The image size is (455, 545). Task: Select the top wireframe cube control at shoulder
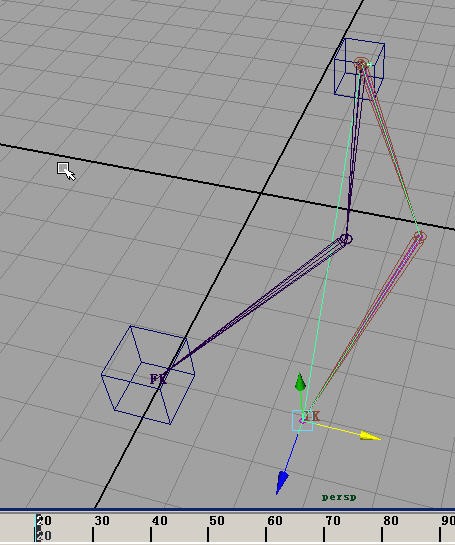359,69
